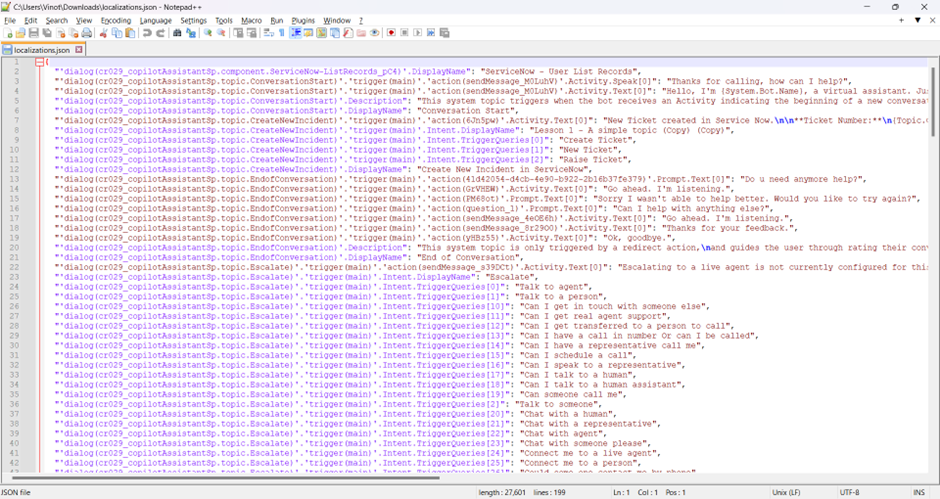Click the plus new tab button
Image resolution: width=940 pixels, height=499 pixels.
pos(901,20)
